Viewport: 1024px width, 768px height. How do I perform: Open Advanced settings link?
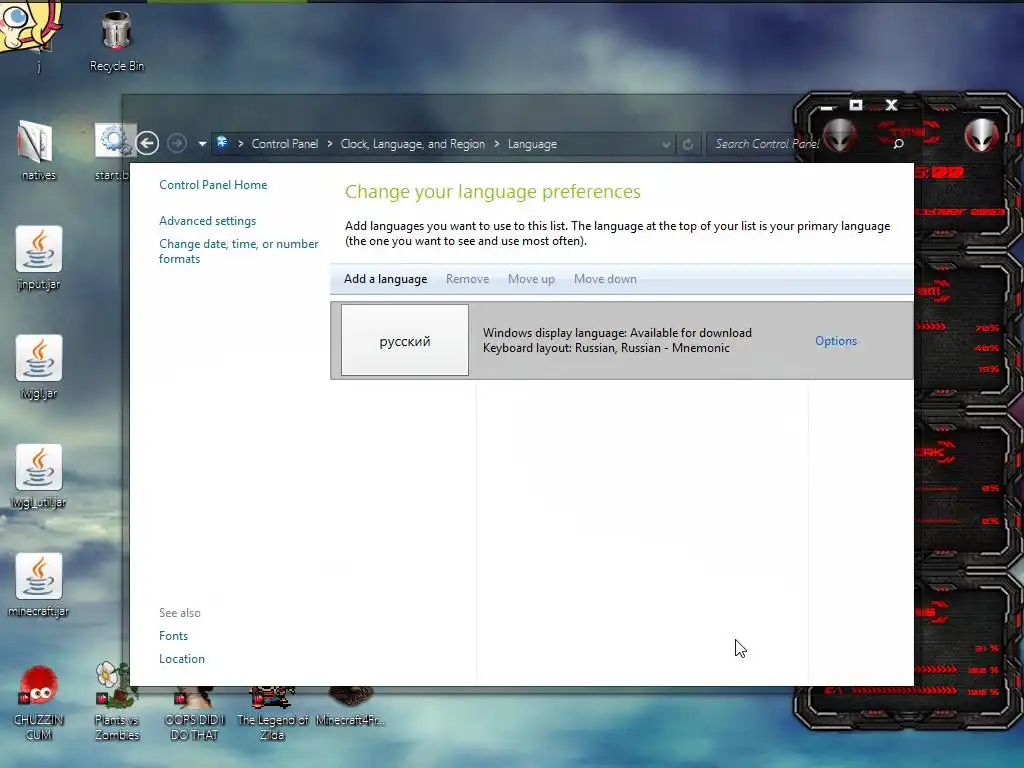207,221
